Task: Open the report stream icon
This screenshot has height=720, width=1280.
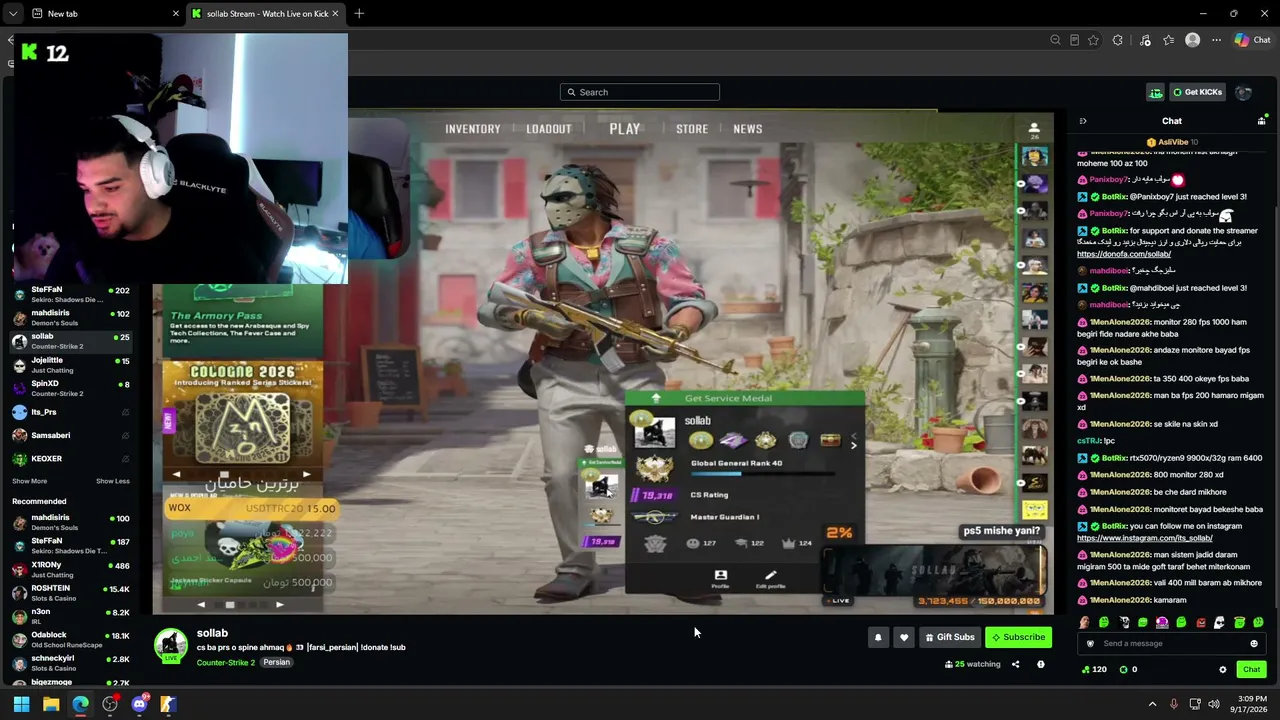Action: (x=1040, y=664)
